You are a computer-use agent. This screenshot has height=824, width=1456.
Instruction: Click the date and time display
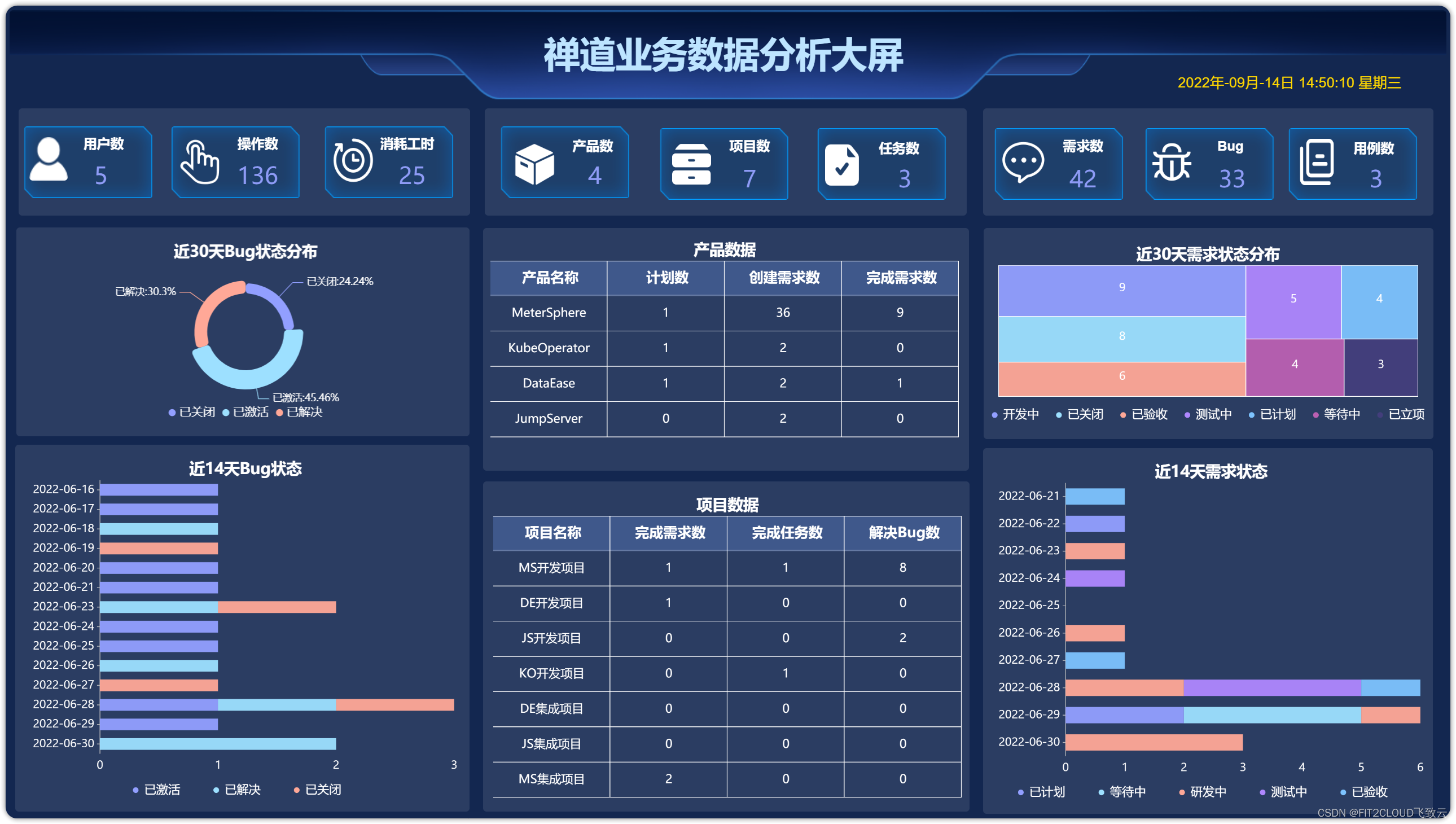(1291, 83)
